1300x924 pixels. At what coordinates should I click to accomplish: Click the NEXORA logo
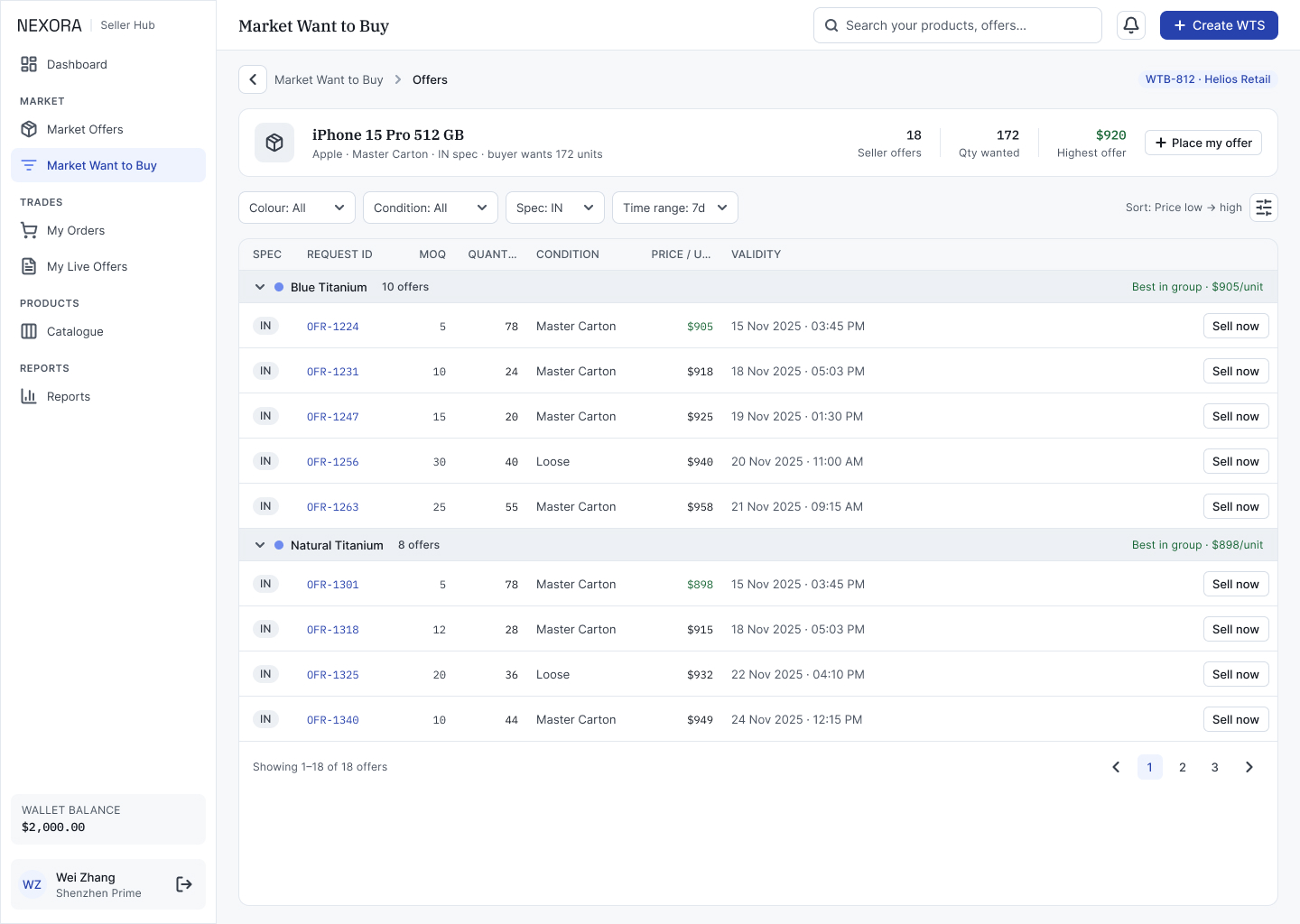pos(50,25)
